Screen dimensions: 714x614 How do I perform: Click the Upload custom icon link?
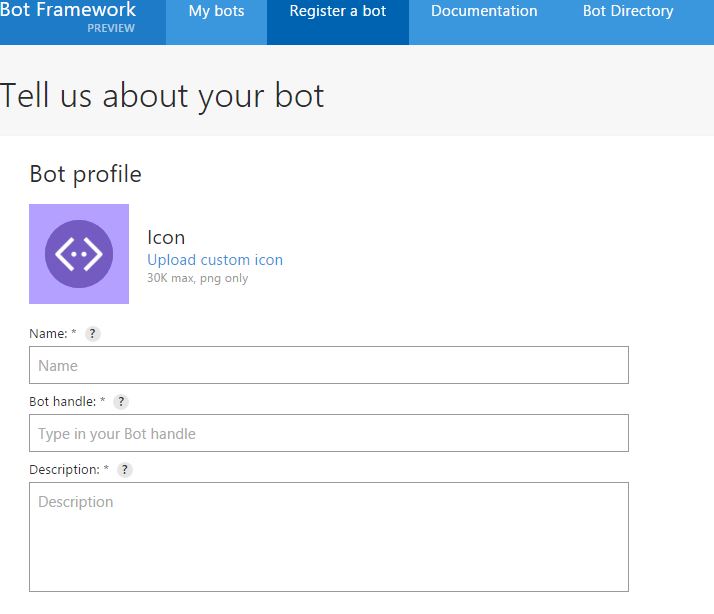pos(215,260)
